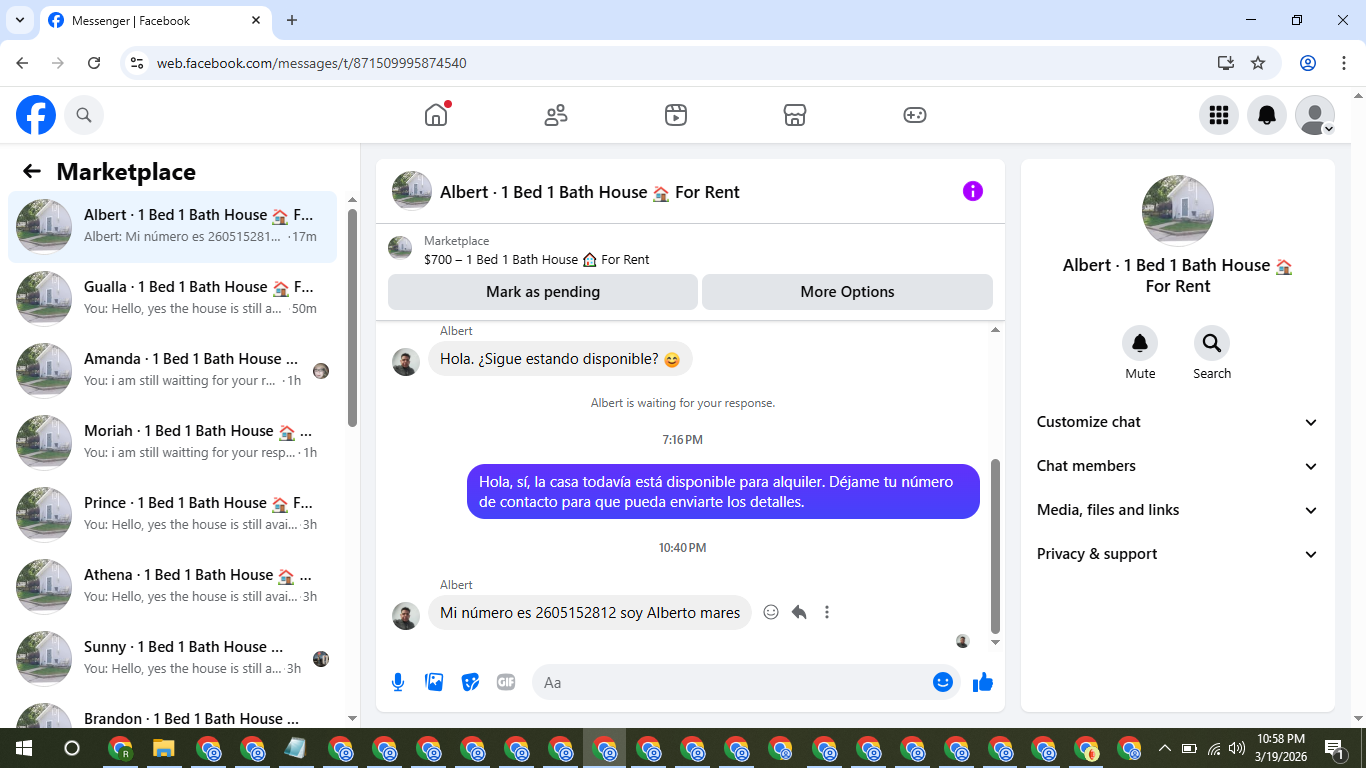Open Albert's conversation in the list
Image resolution: width=1366 pixels, height=768 pixels.
click(172, 226)
